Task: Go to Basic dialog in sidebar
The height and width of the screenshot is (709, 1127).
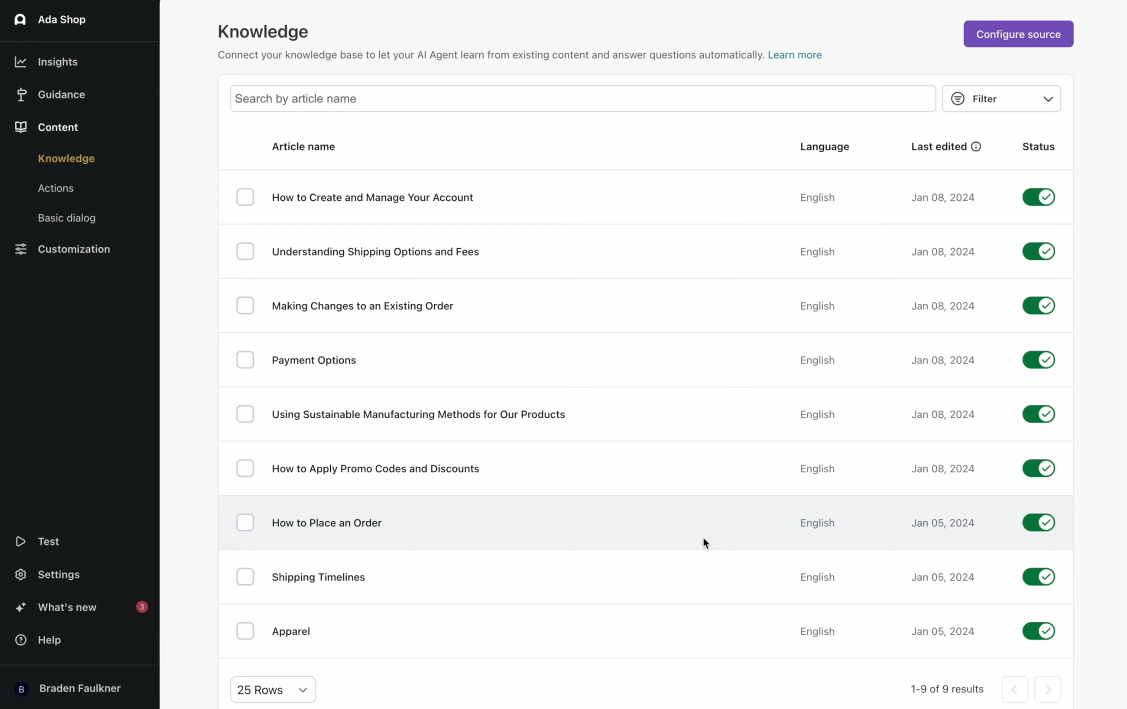Action: [67, 218]
